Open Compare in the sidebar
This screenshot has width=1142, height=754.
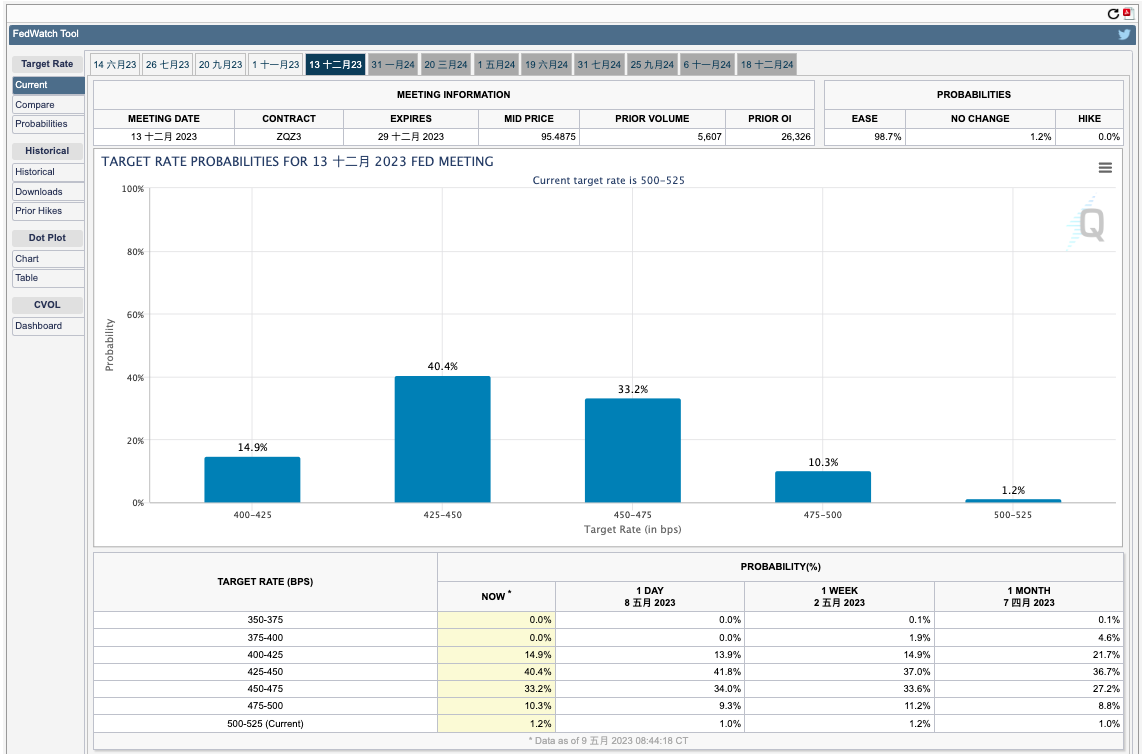coord(48,105)
